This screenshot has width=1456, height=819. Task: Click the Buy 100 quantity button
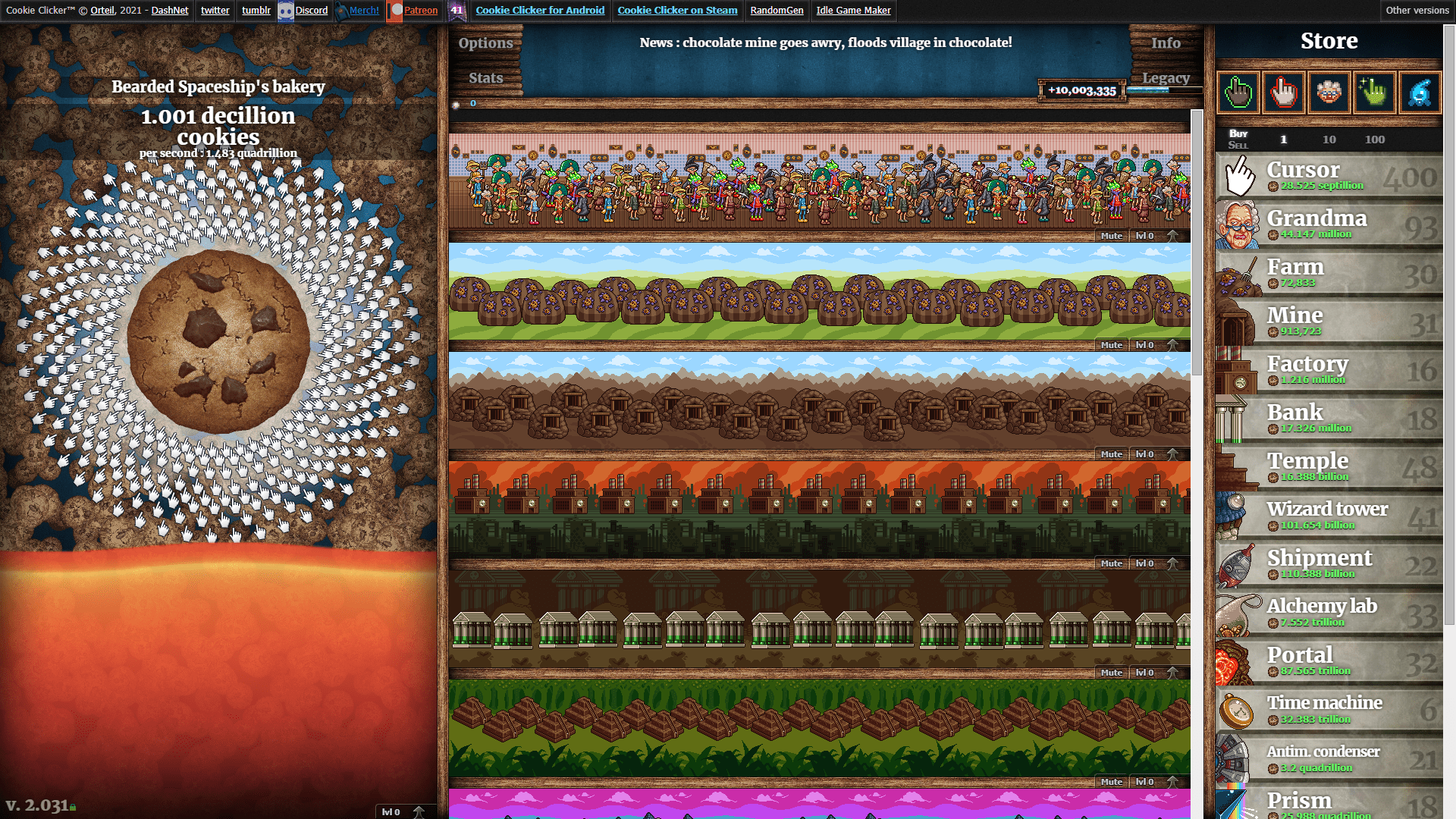pyautogui.click(x=1375, y=139)
